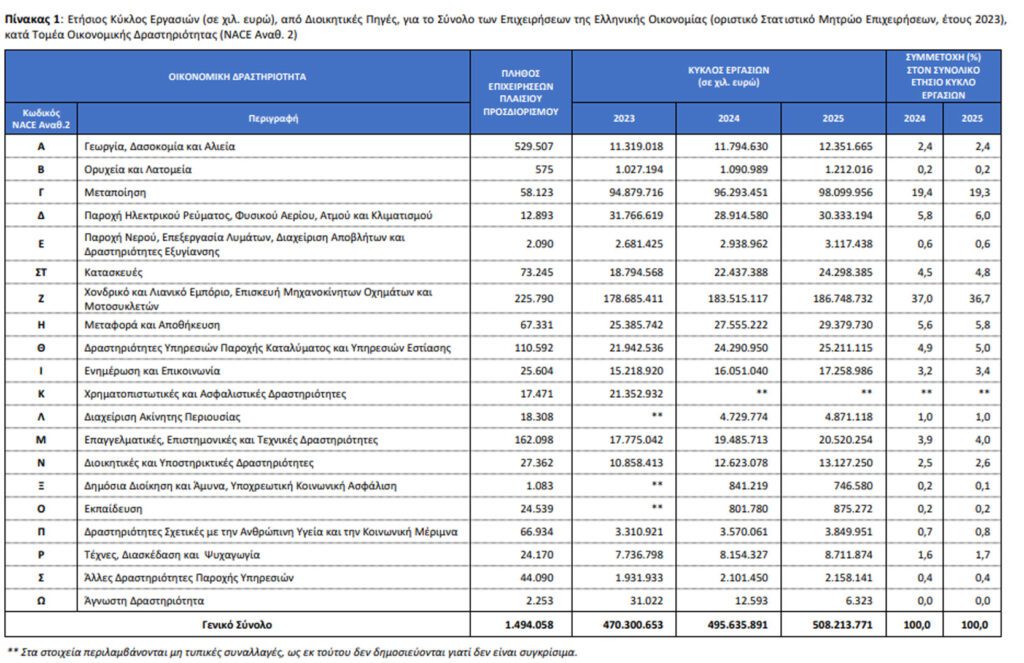Select the "Μεταποίηση" description cell
The image size is (1024, 663).
(115, 190)
